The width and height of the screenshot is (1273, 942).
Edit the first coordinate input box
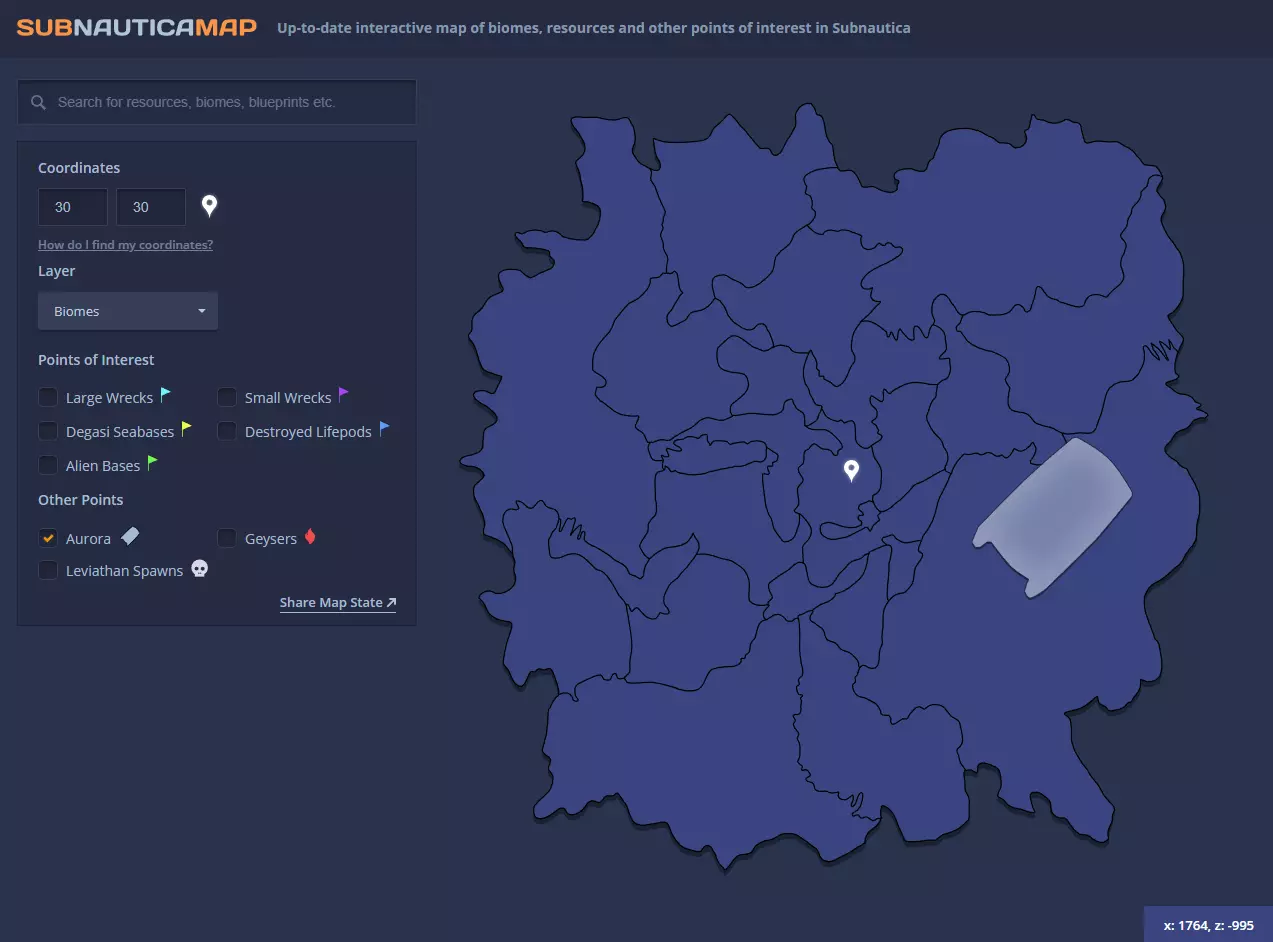tap(73, 207)
